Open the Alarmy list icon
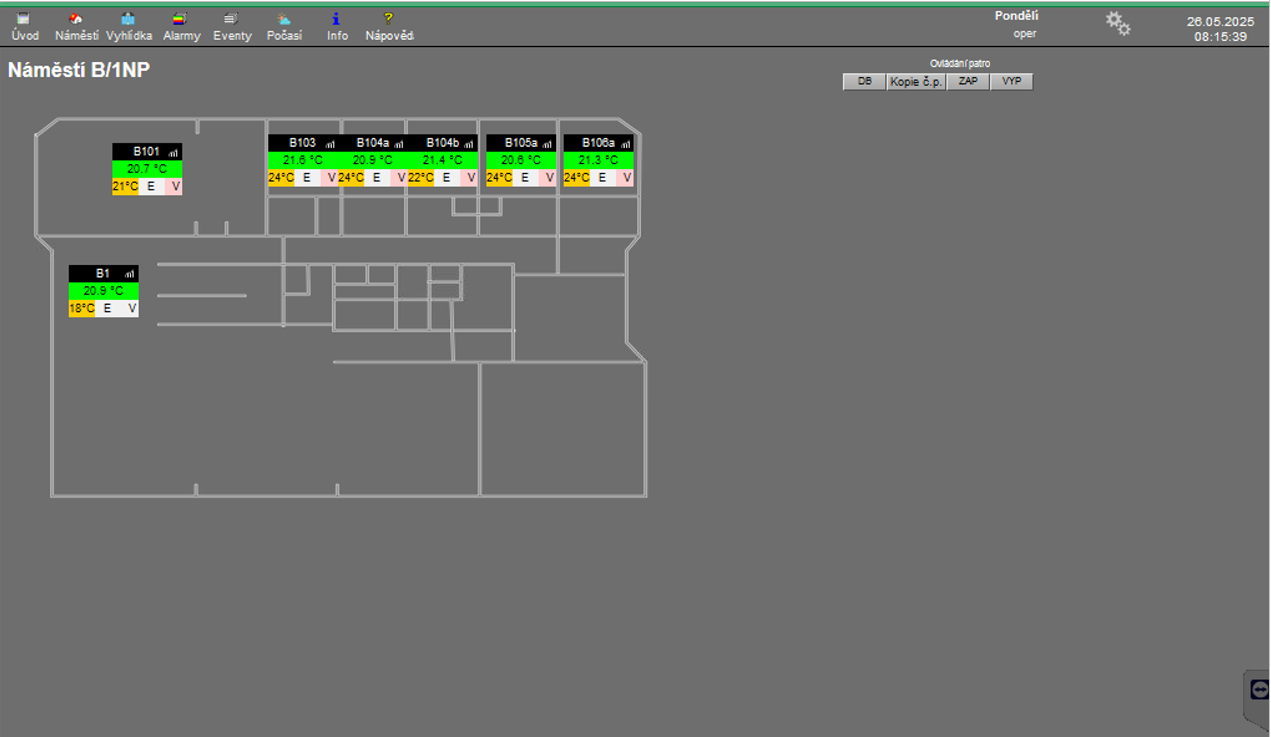The image size is (1271, 737). pyautogui.click(x=181, y=19)
